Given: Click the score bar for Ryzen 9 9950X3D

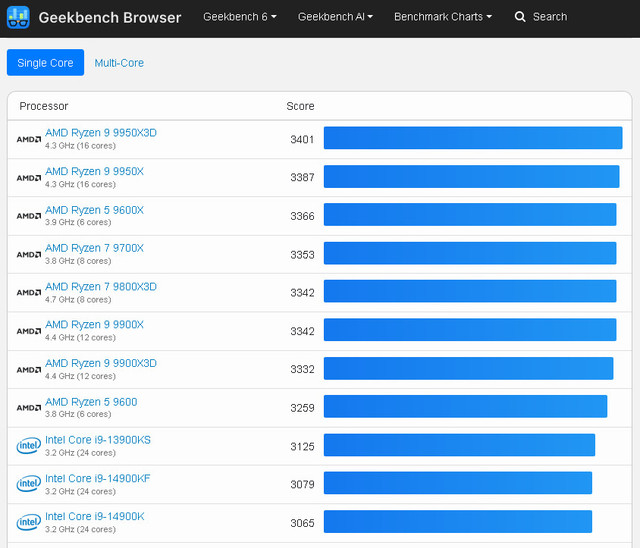Looking at the screenshot, I should click(x=473, y=138).
